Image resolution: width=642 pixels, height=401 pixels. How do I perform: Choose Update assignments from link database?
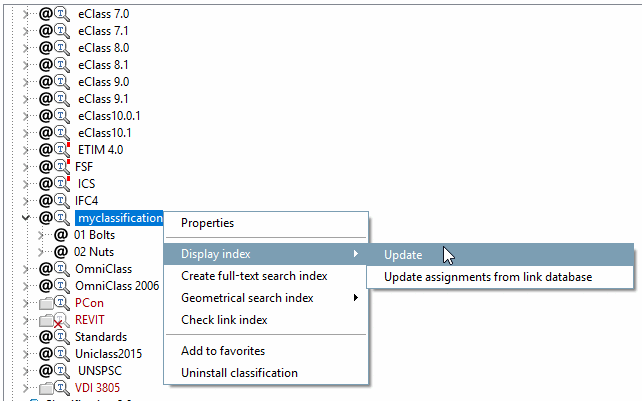coord(488,276)
